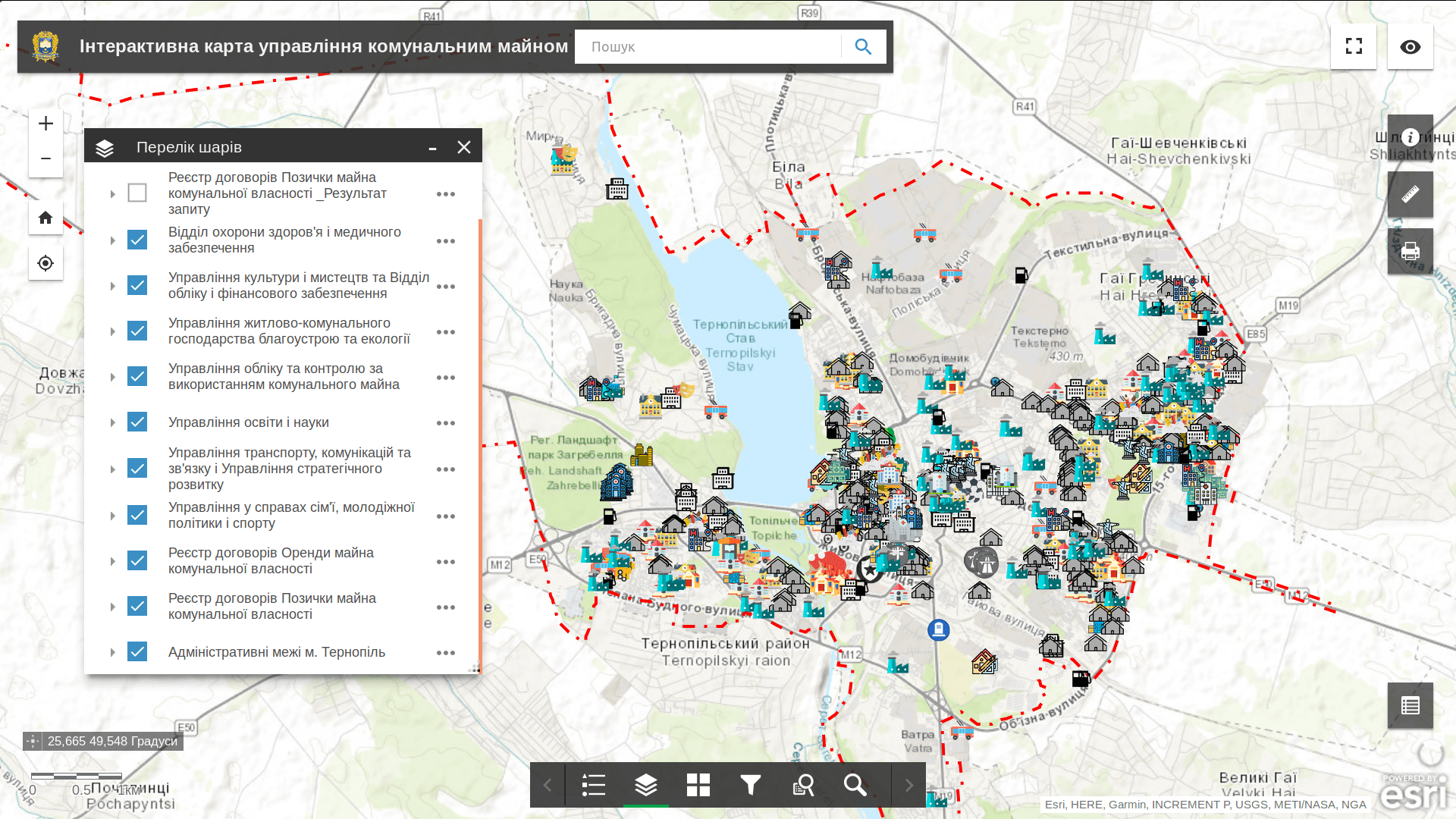Open the options menu for 'Адміністративні межі м. Тернопіль'
The height and width of the screenshot is (819, 1456).
[446, 652]
